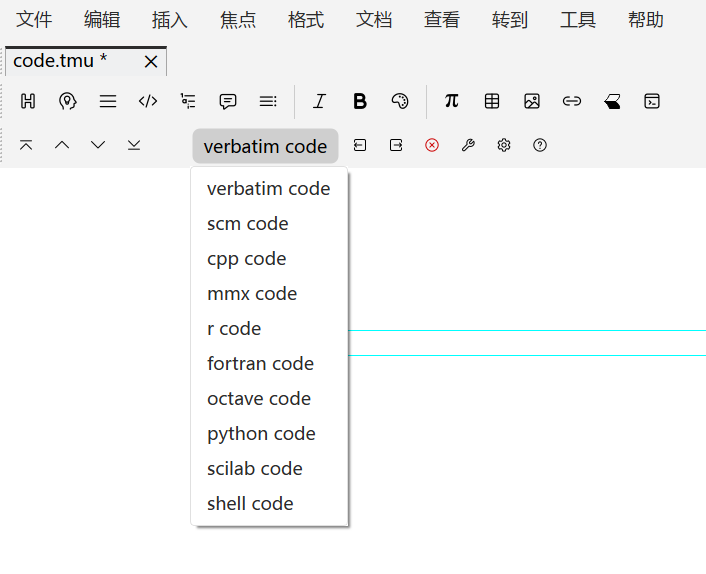This screenshot has width=706, height=574.
Task: Insert a table using the grid icon
Action: [x=492, y=101]
